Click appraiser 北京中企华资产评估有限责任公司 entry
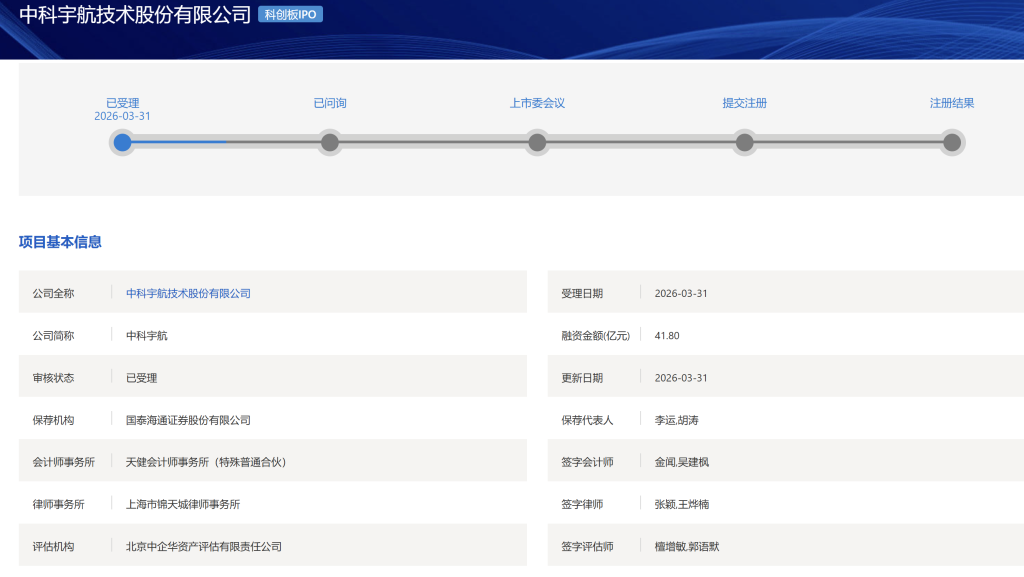The image size is (1024, 577). coord(204,546)
